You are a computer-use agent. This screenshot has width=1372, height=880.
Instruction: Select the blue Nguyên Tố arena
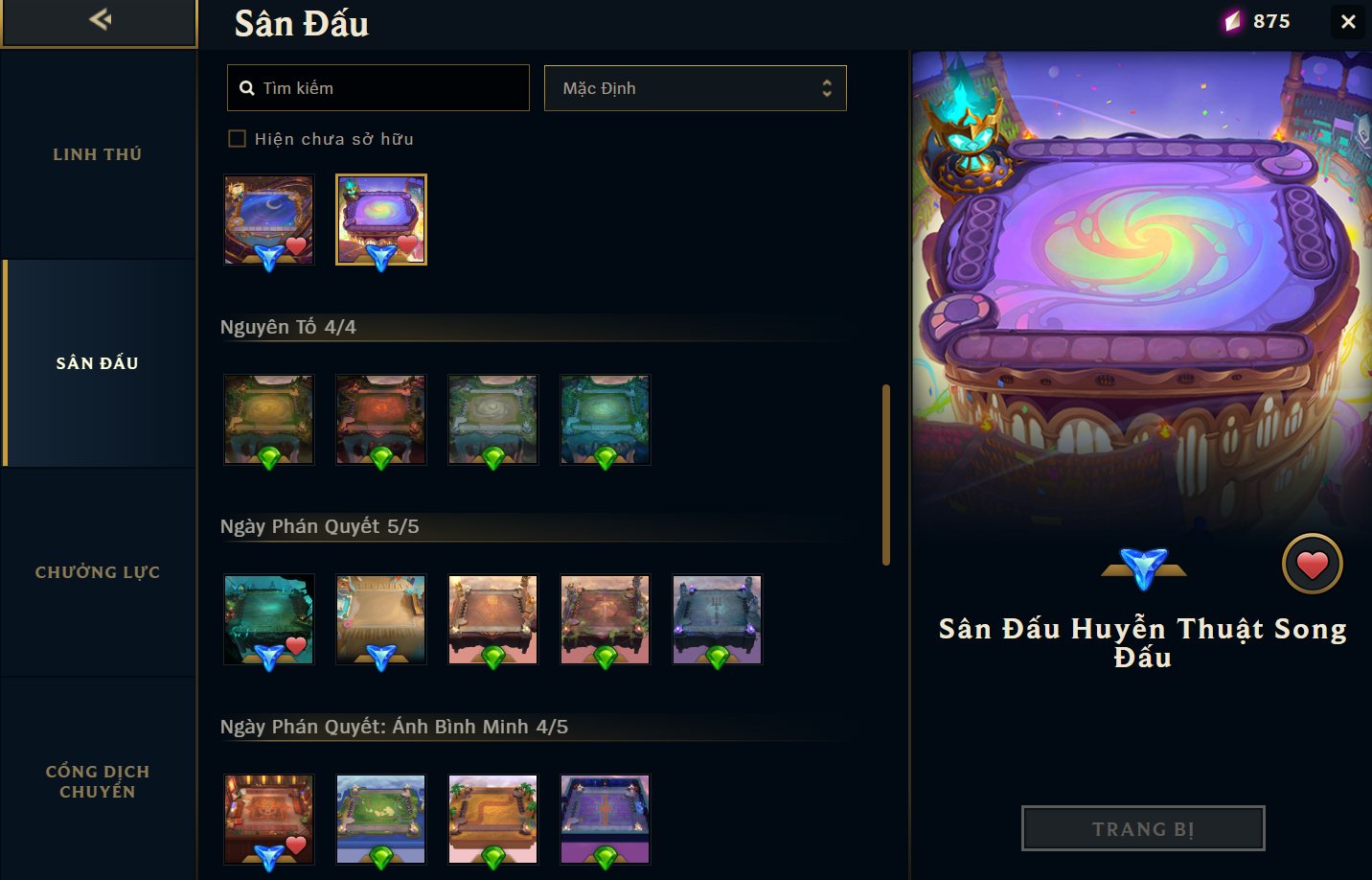tap(606, 420)
